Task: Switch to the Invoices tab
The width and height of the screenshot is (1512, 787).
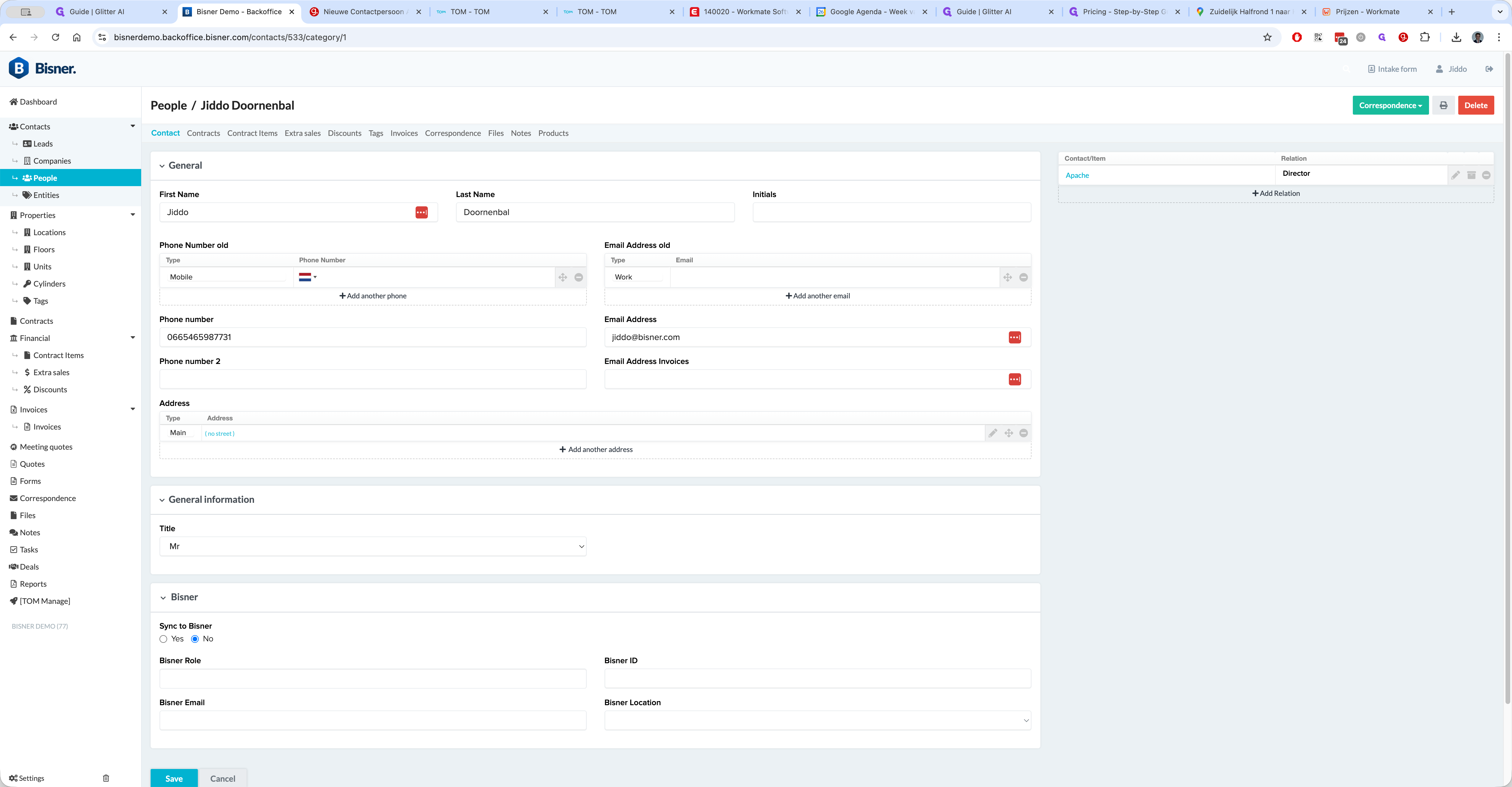Action: [x=404, y=133]
